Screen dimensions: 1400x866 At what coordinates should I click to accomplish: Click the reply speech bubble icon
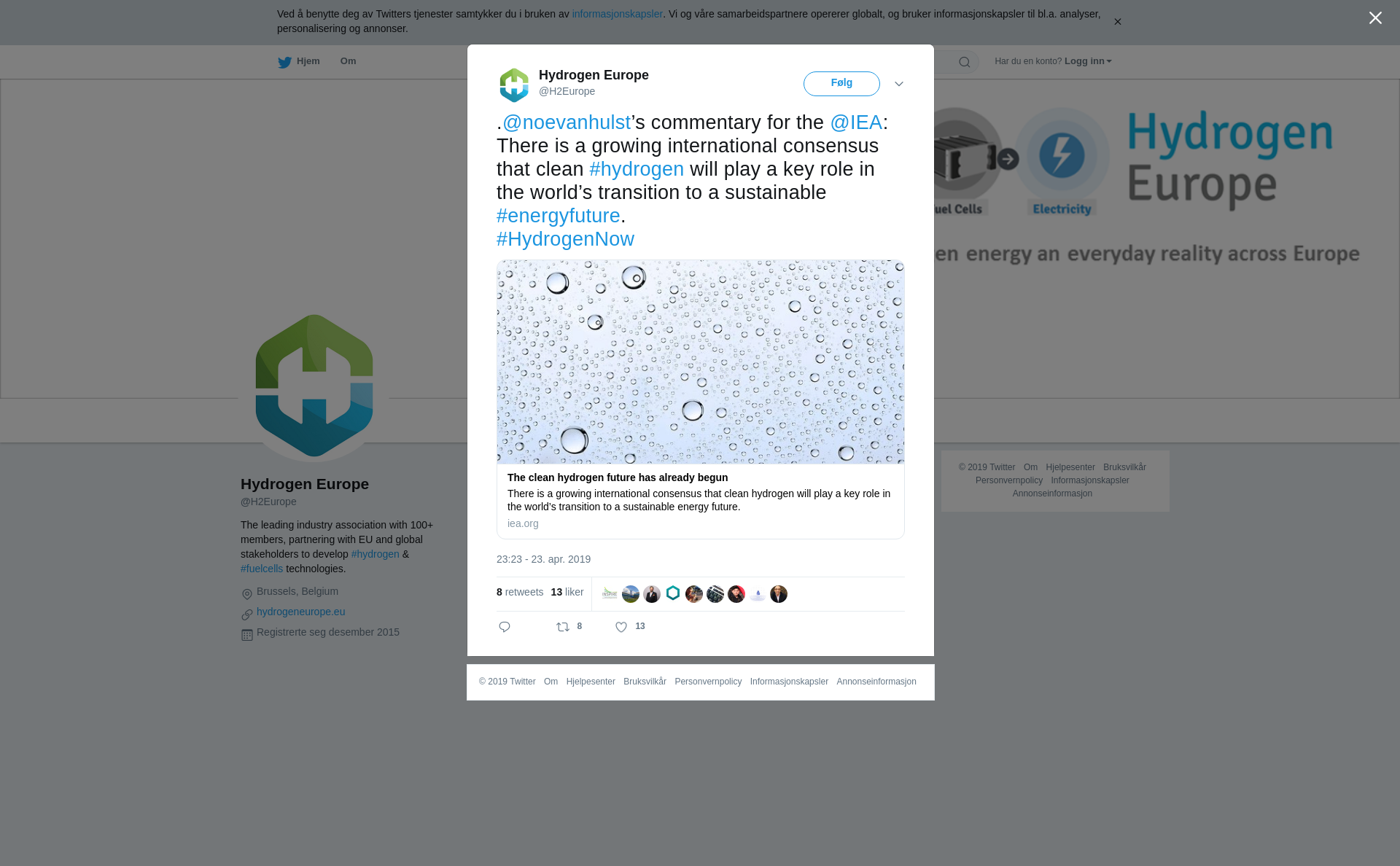pos(505,627)
